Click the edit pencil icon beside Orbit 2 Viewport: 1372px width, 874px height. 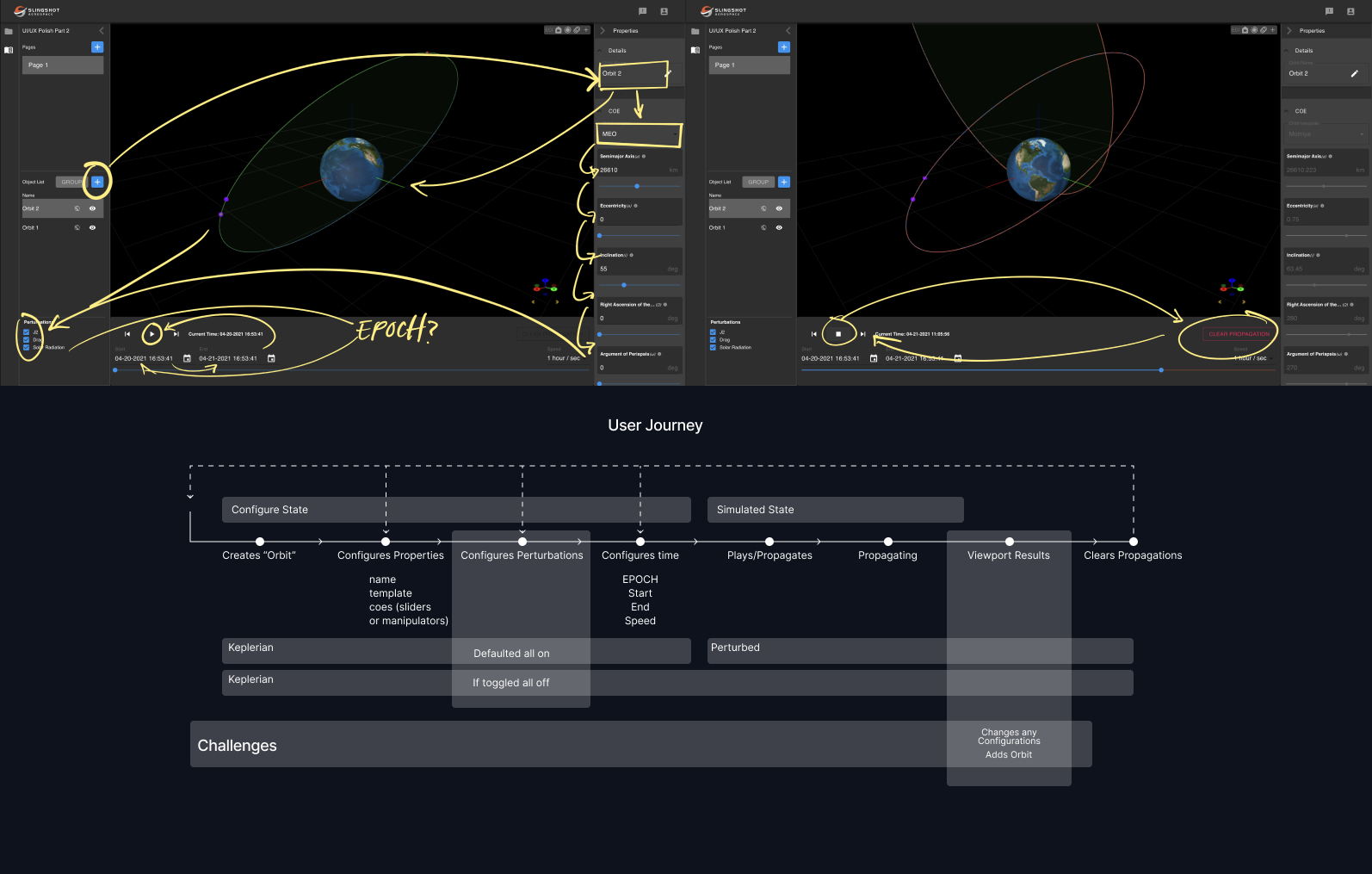(x=1354, y=74)
